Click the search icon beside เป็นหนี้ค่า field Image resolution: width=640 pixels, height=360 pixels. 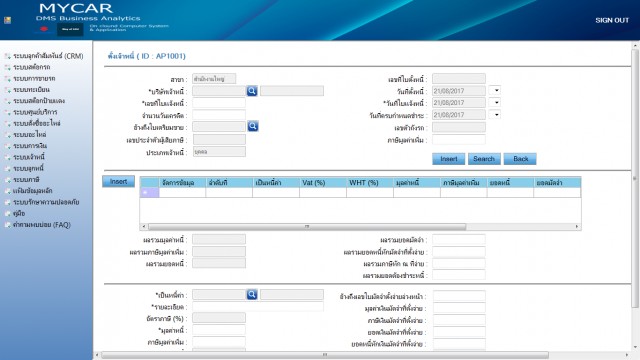point(252,294)
